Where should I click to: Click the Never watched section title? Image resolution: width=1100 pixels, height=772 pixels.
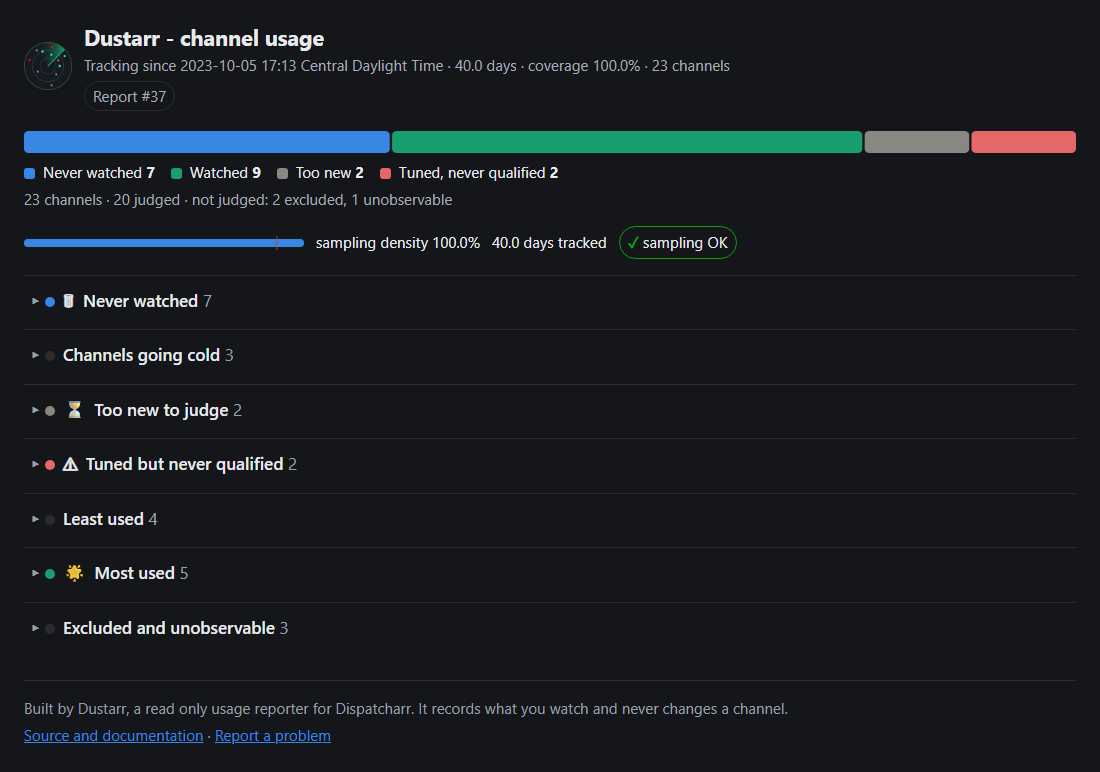click(x=140, y=301)
